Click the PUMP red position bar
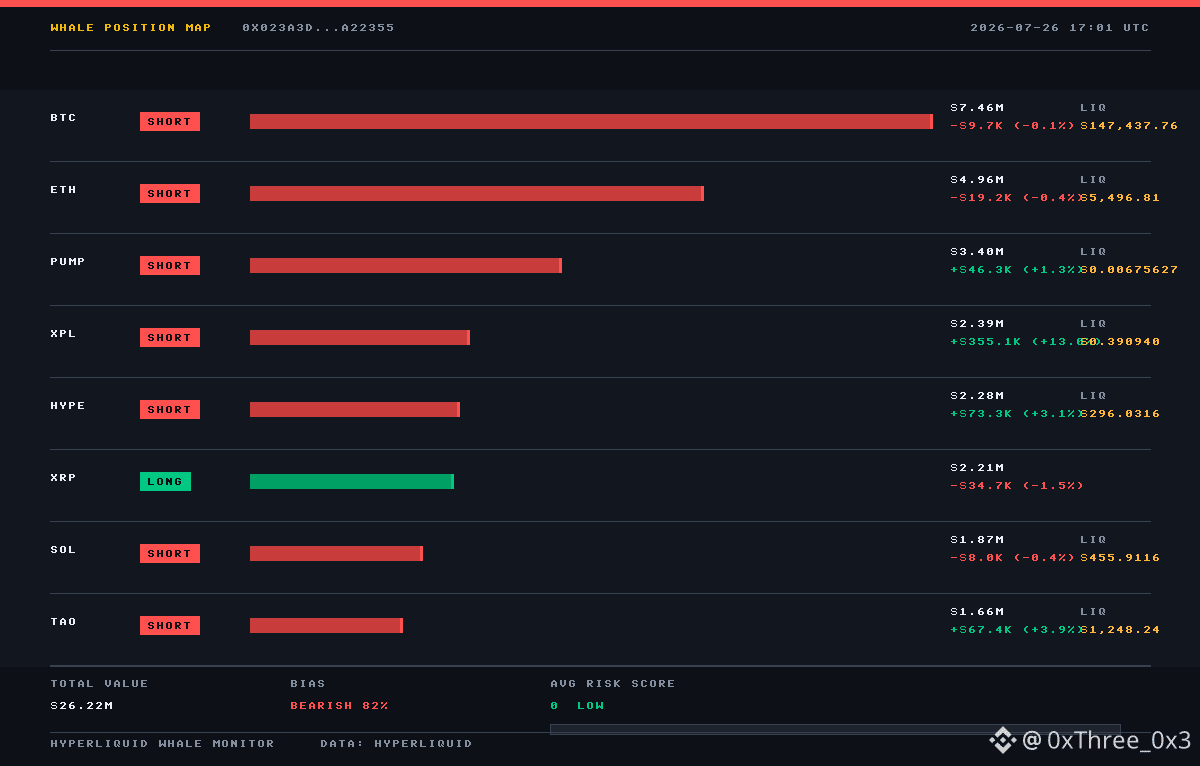The height and width of the screenshot is (766, 1200). (406, 266)
